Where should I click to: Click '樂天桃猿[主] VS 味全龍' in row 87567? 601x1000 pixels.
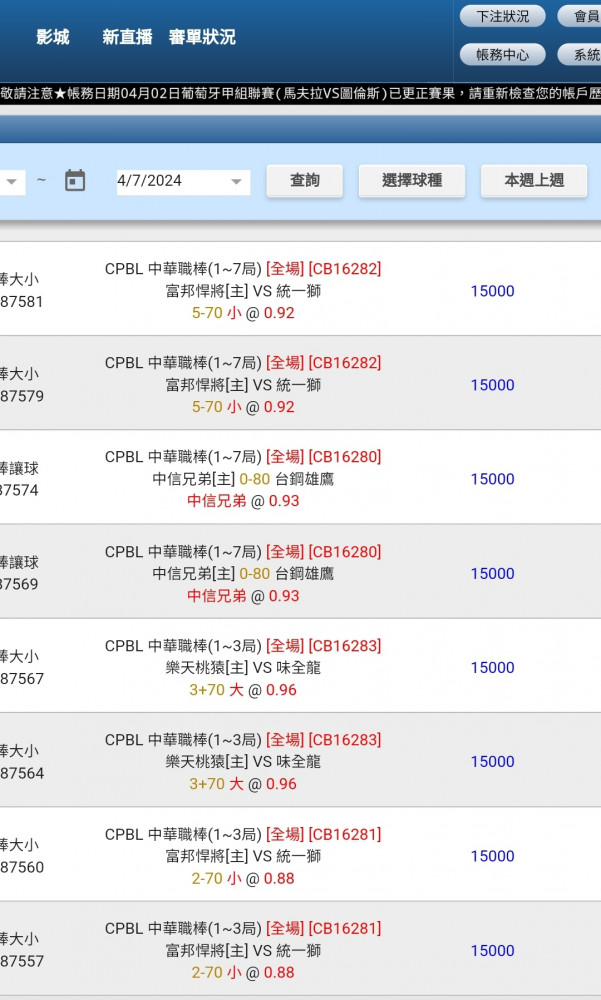243,668
